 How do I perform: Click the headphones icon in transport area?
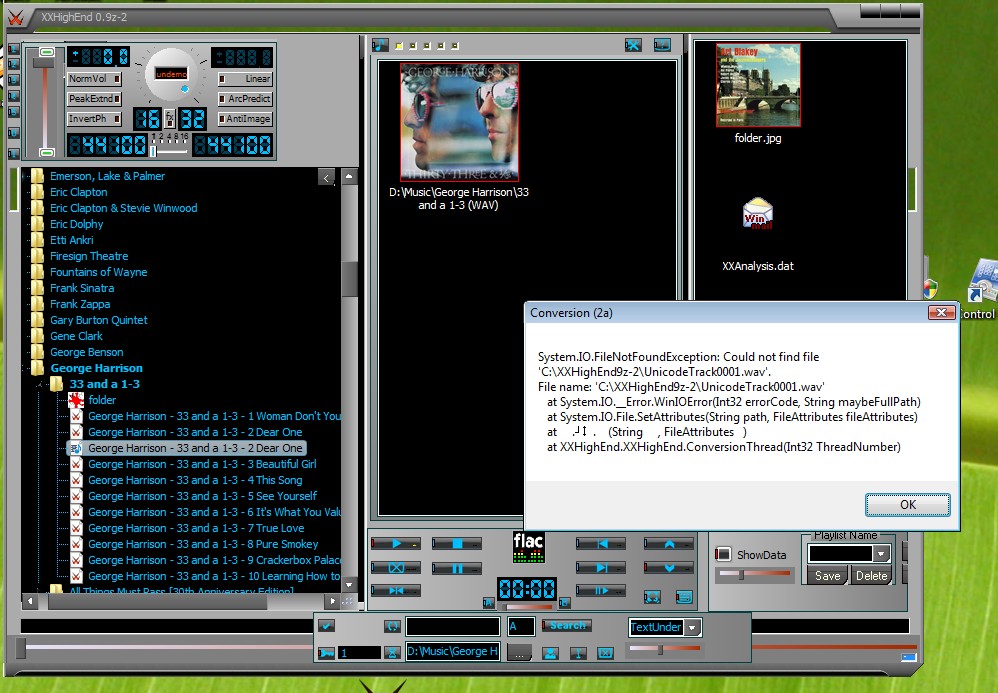click(x=652, y=597)
